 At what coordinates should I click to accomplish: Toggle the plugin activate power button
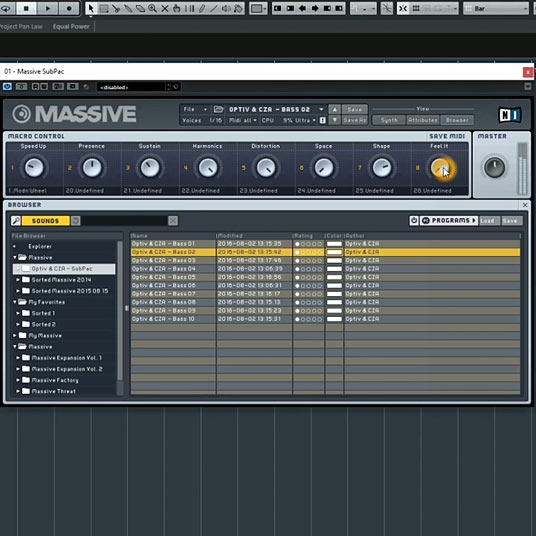[x=7, y=86]
